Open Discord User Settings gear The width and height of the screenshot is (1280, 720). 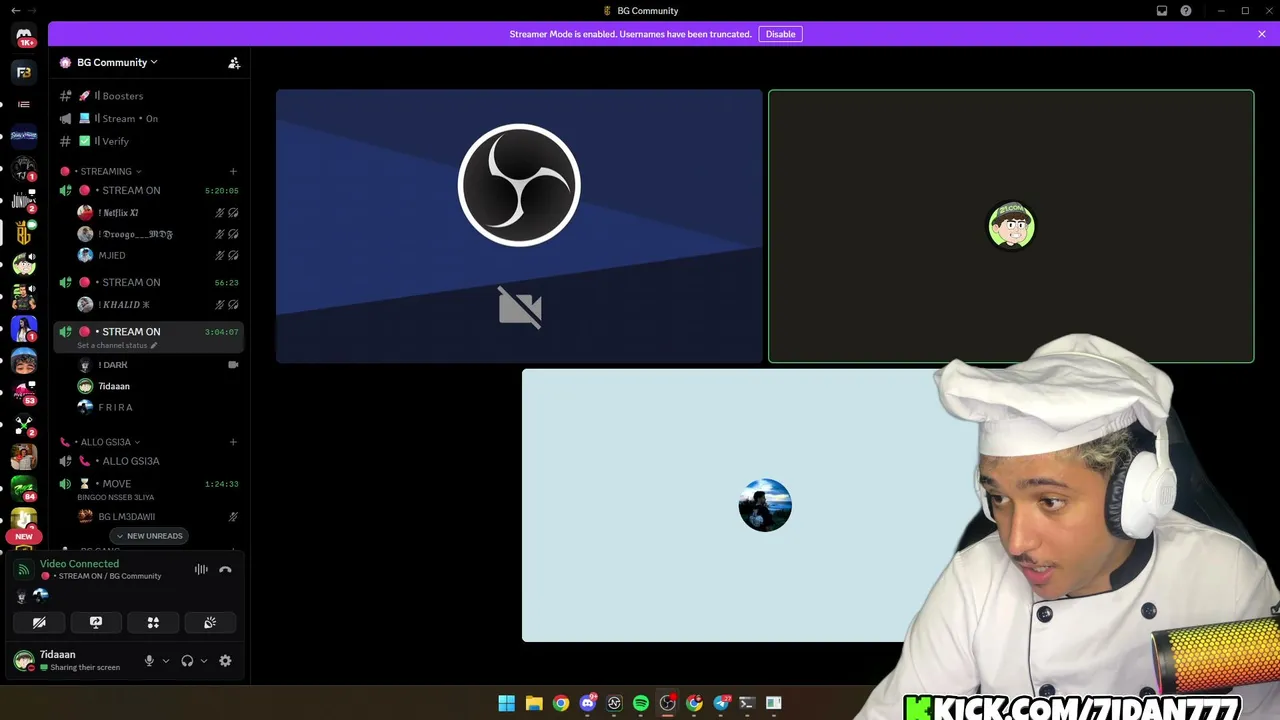(225, 660)
